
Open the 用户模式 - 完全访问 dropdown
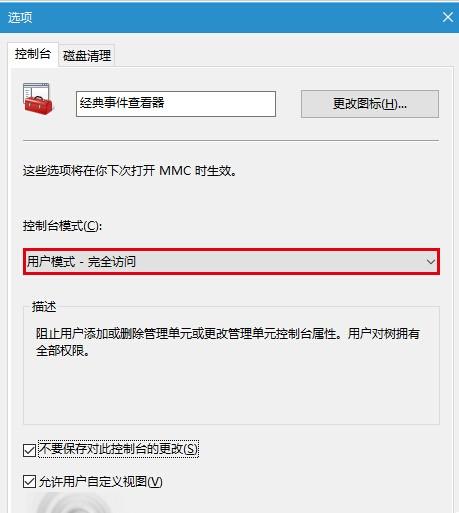click(x=231, y=262)
